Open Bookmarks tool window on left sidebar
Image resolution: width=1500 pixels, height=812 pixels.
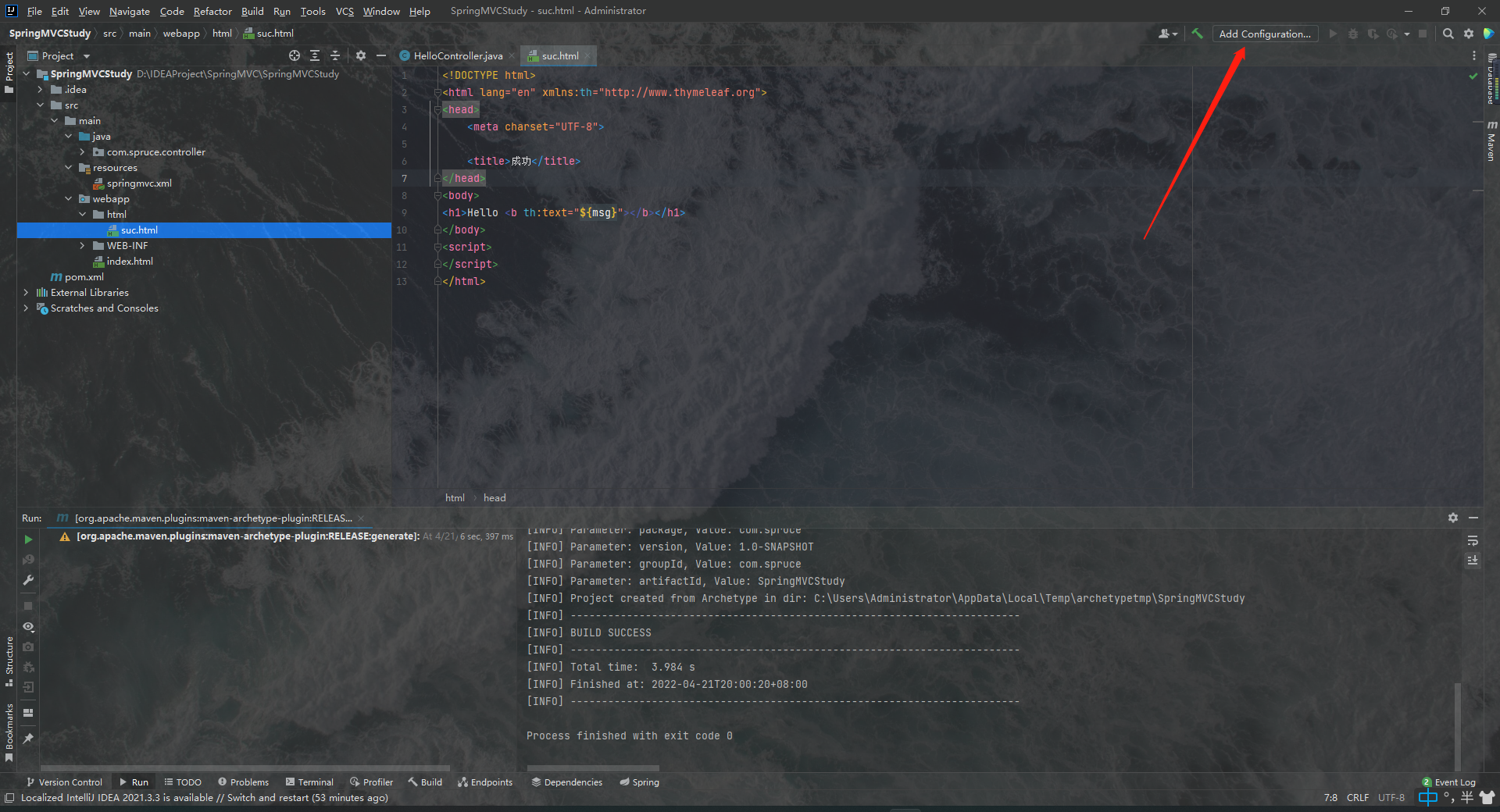[x=9, y=732]
